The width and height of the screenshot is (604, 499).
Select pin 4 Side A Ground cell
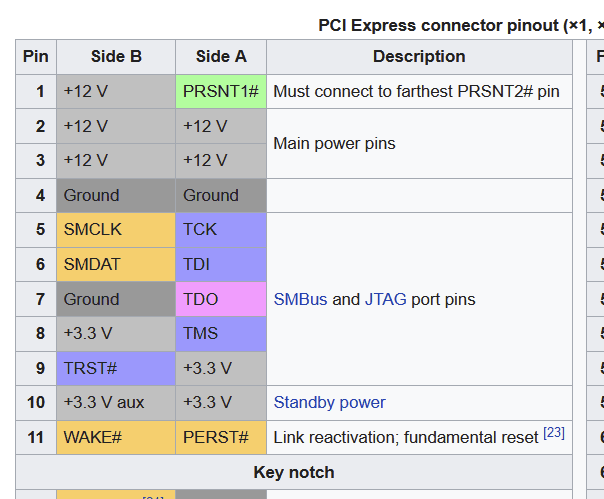[x=221, y=195]
